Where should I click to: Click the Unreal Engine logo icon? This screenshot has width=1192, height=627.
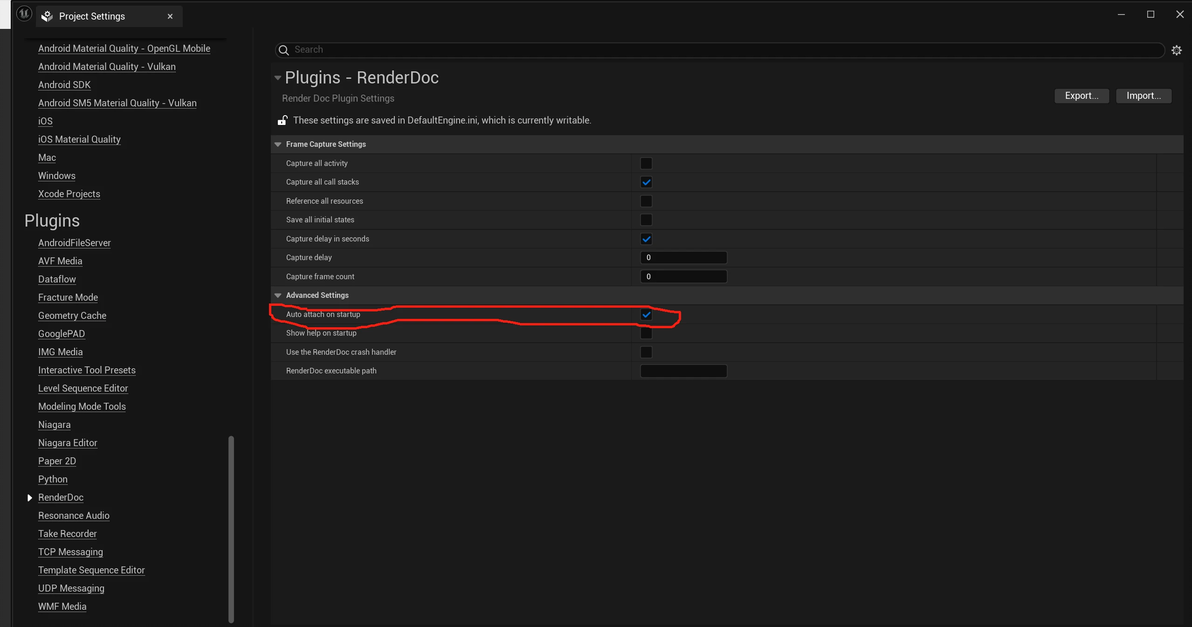(x=24, y=15)
